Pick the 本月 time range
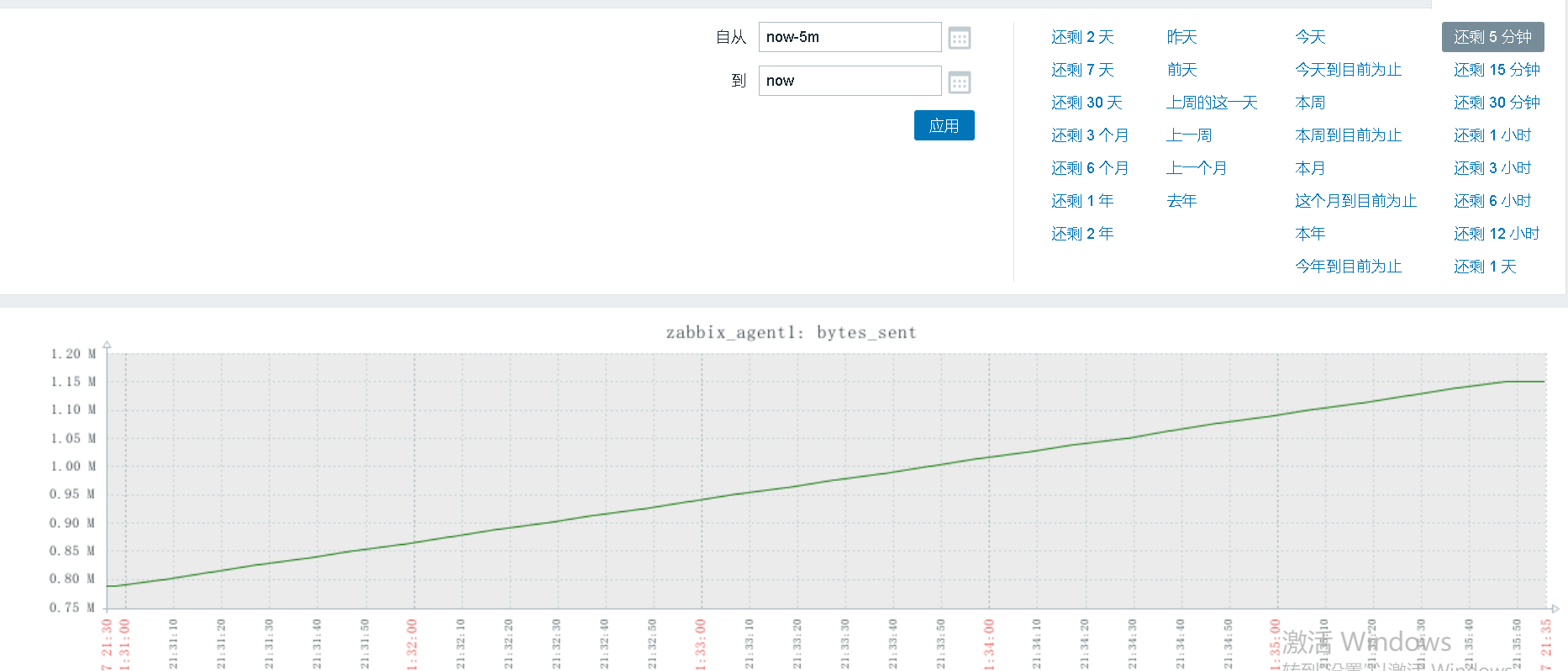This screenshot has height=671, width=1568. pyautogui.click(x=1310, y=168)
